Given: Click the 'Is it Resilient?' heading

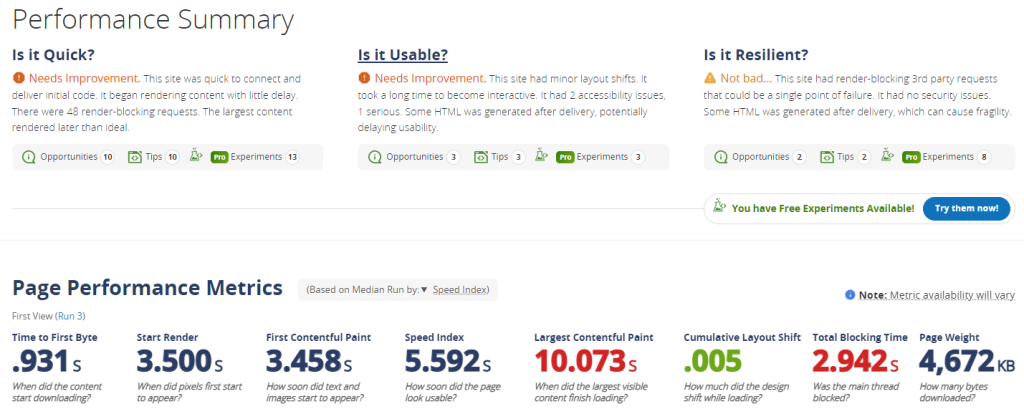Looking at the screenshot, I should (758, 55).
